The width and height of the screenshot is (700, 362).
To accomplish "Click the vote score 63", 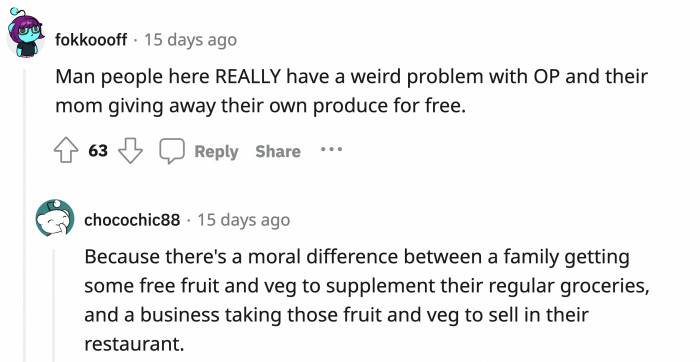I will (x=98, y=151).
